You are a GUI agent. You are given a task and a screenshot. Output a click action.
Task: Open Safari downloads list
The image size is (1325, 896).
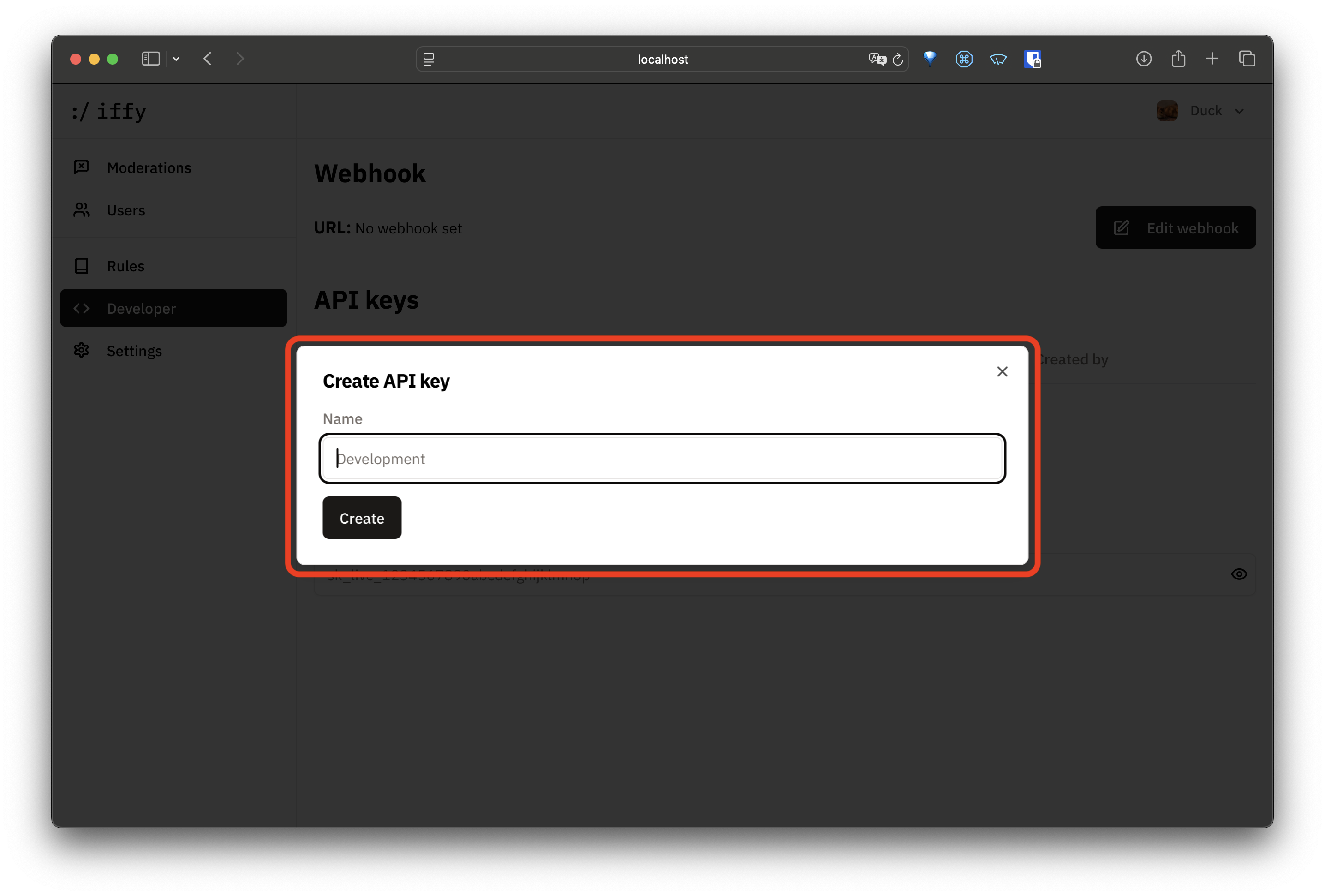click(x=1143, y=59)
